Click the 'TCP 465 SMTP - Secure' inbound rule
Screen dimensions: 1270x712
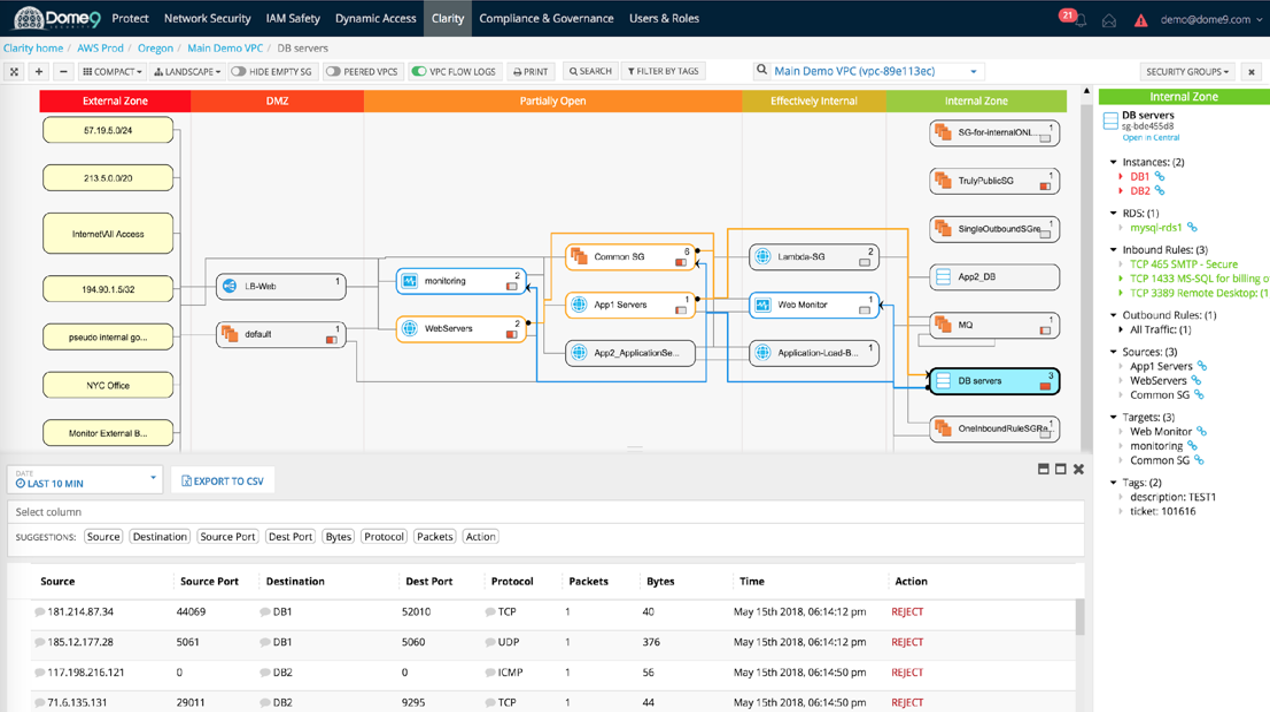(x=1184, y=265)
